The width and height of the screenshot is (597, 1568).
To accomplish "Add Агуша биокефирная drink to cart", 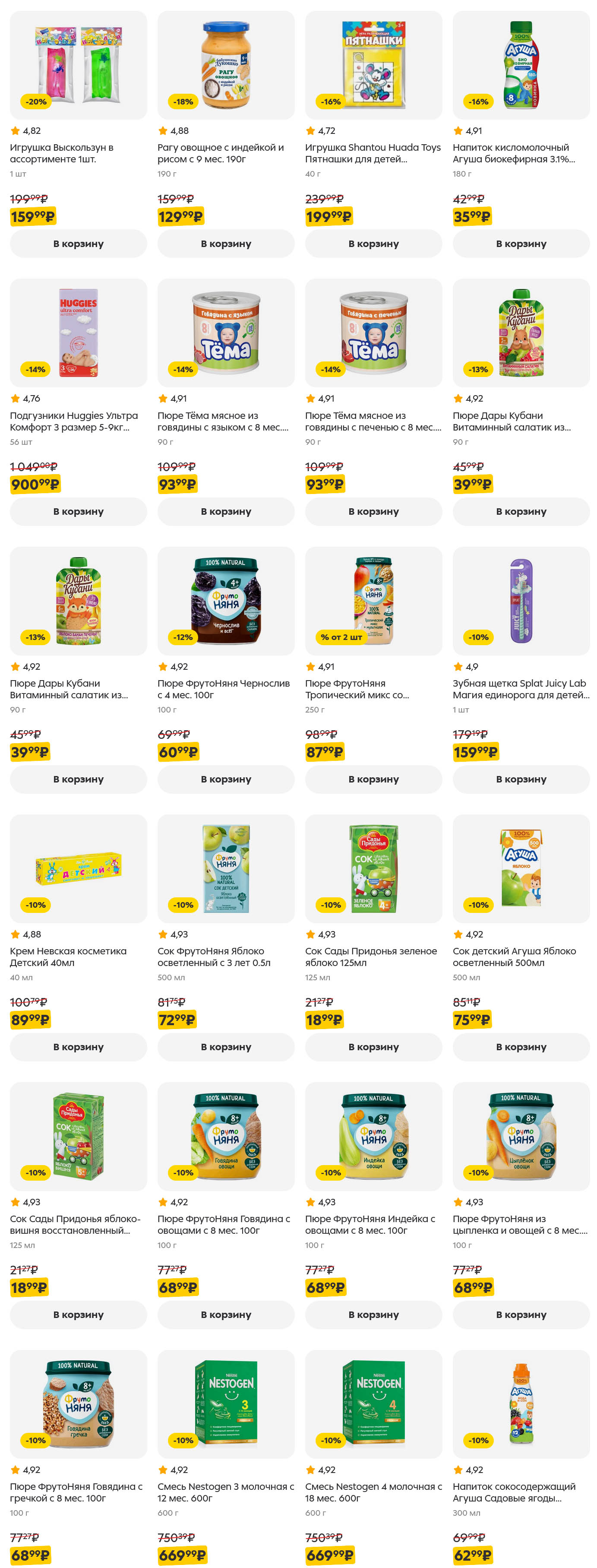I will pos(521,244).
